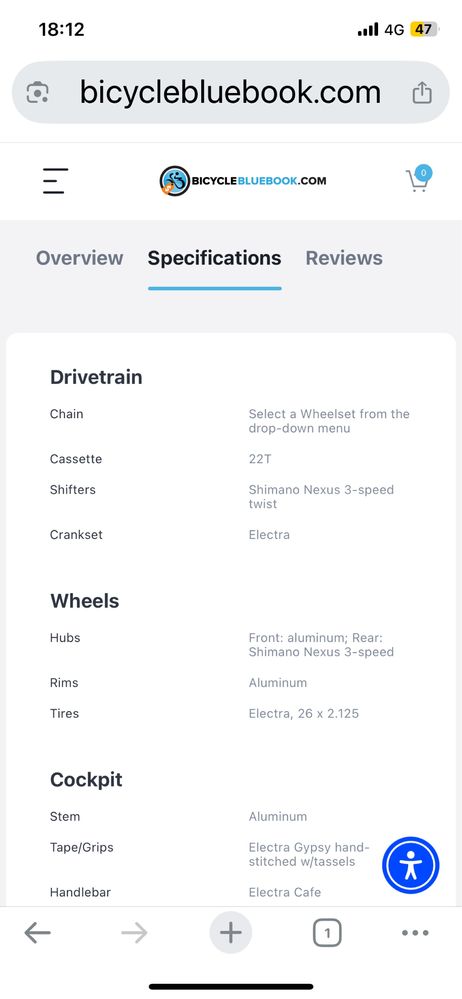This screenshot has width=462, height=999.
Task: Go back with the browser back arrow
Action: pyautogui.click(x=38, y=933)
